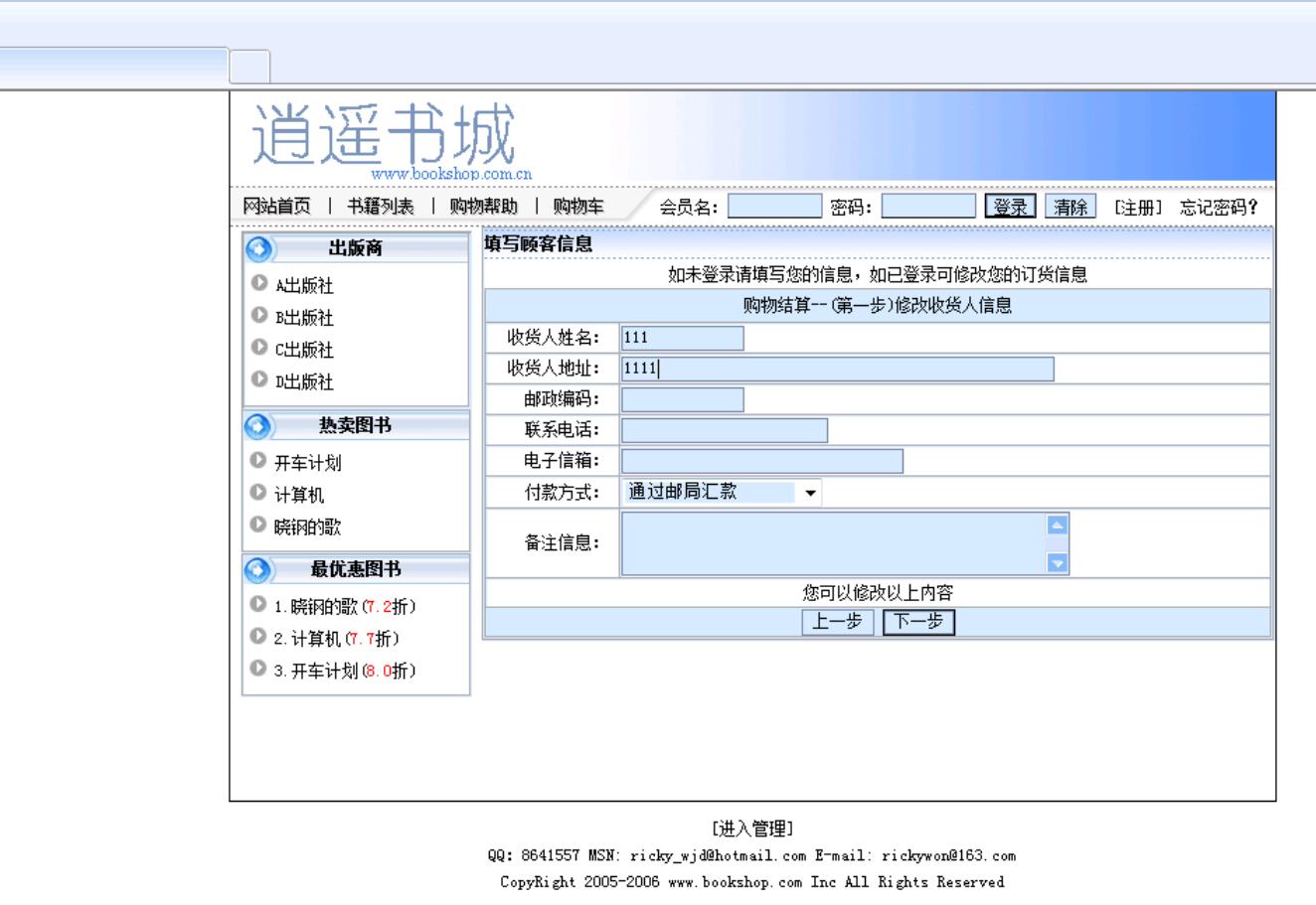This screenshot has width=1316, height=905.
Task: Click the 备注信息 scrollbar up arrow
Action: click(1058, 525)
